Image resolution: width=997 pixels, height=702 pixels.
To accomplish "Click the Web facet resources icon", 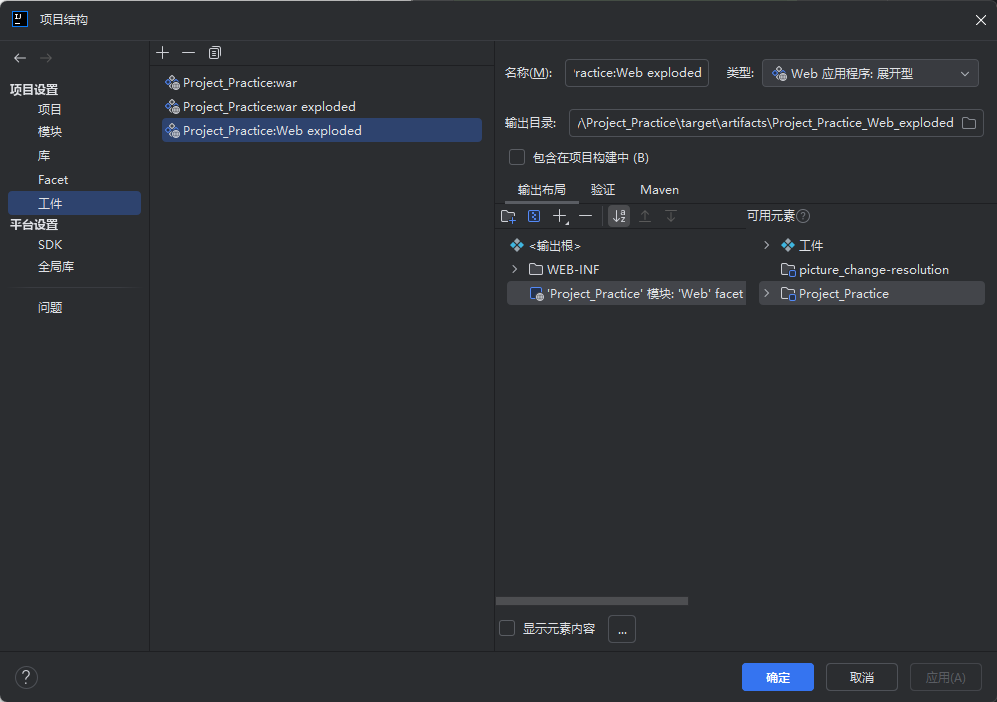I will pyautogui.click(x=537, y=294).
